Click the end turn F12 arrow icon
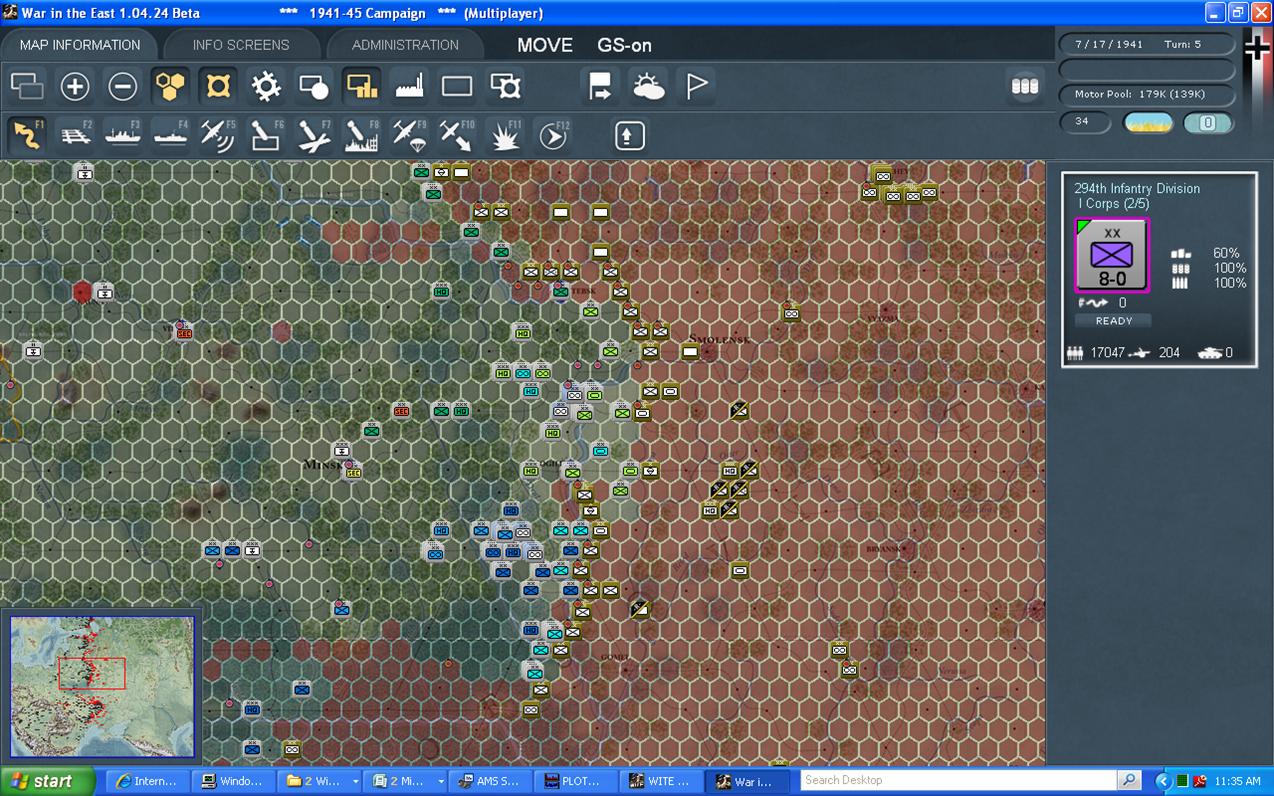Viewport: 1274px width, 796px height. click(553, 135)
